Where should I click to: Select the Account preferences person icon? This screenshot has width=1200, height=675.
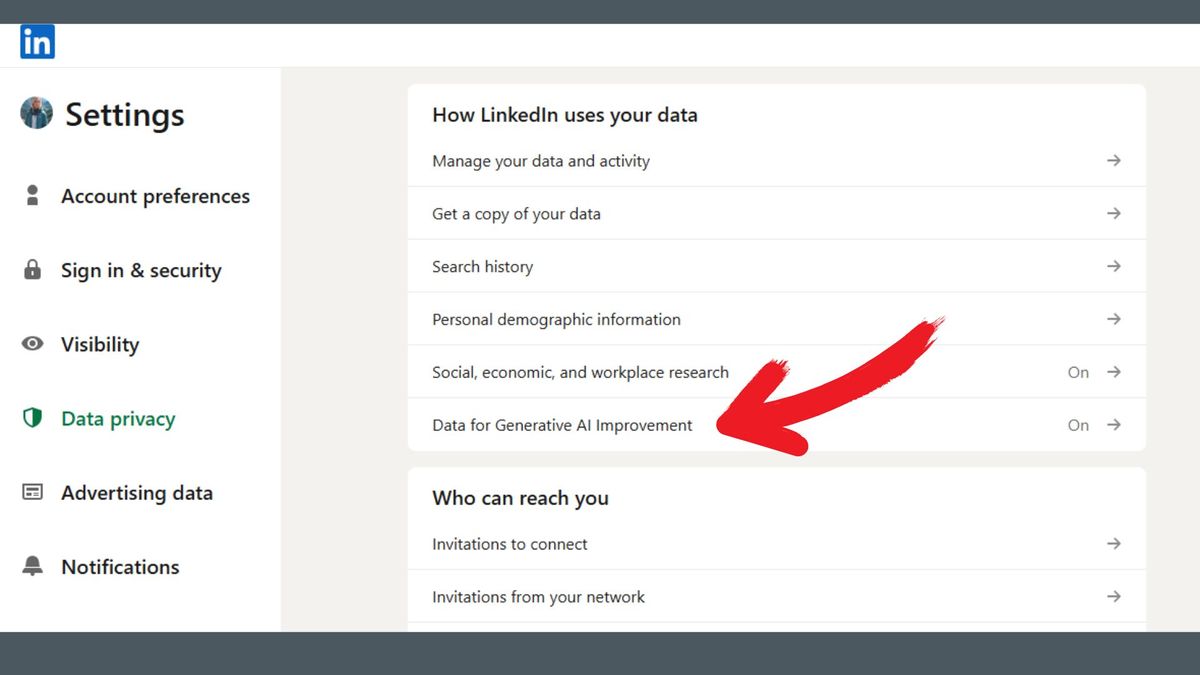point(32,196)
